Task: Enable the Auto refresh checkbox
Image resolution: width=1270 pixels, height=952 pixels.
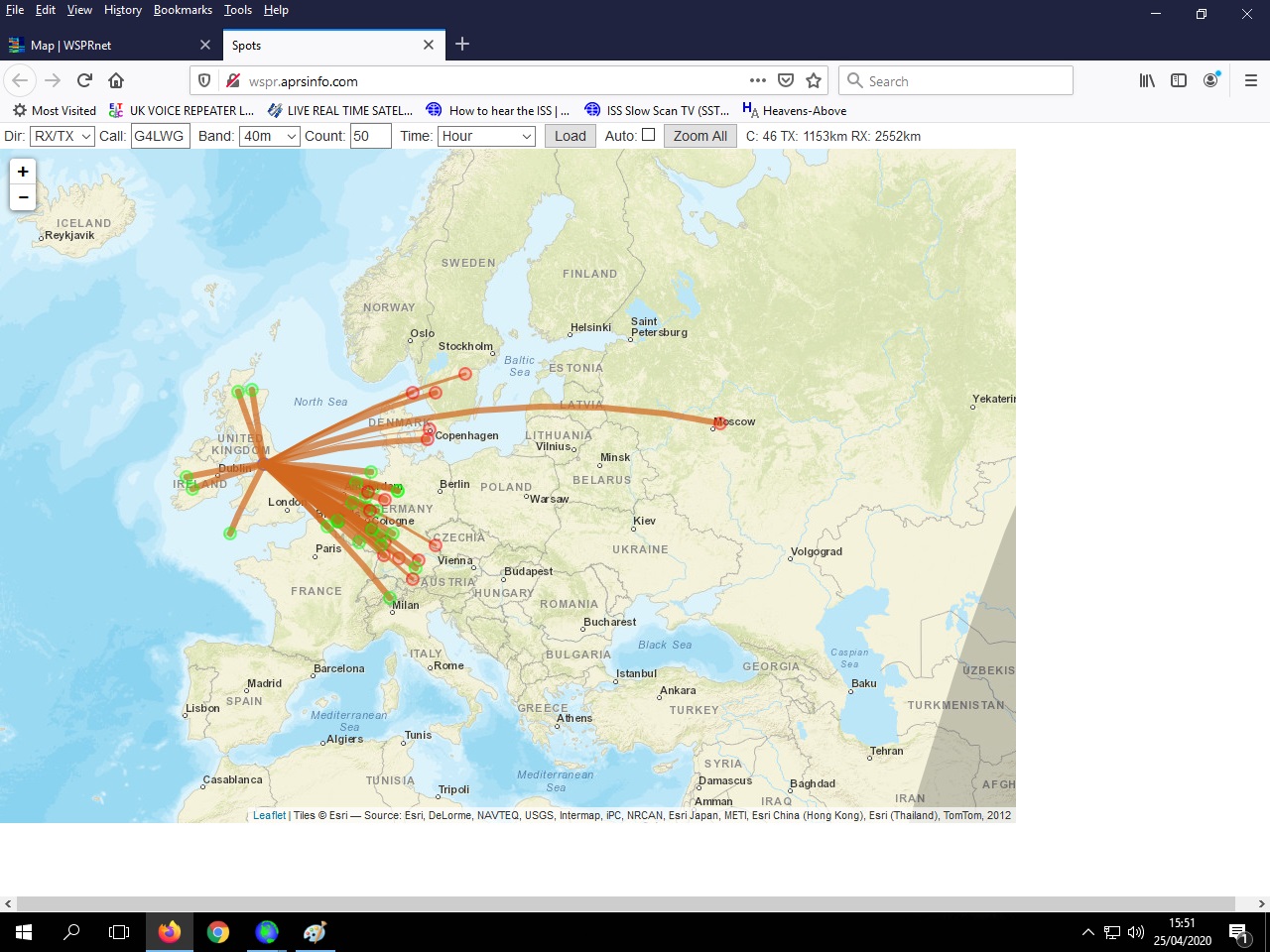Action: click(648, 135)
